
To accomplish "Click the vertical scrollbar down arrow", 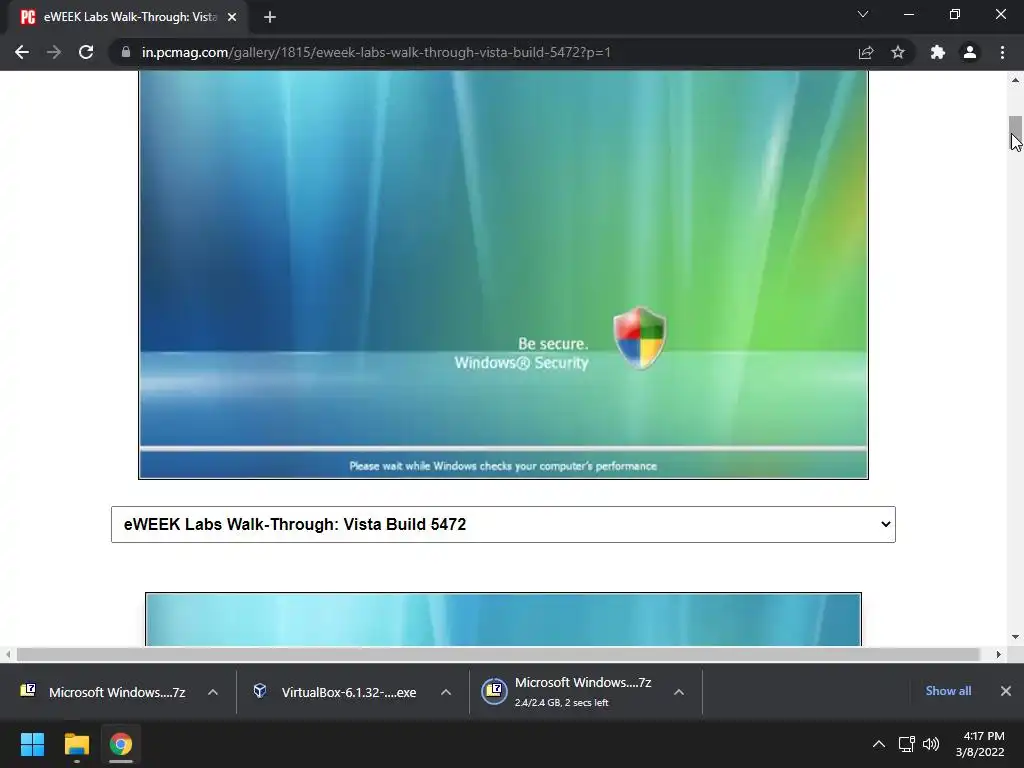I will coord(1015,637).
